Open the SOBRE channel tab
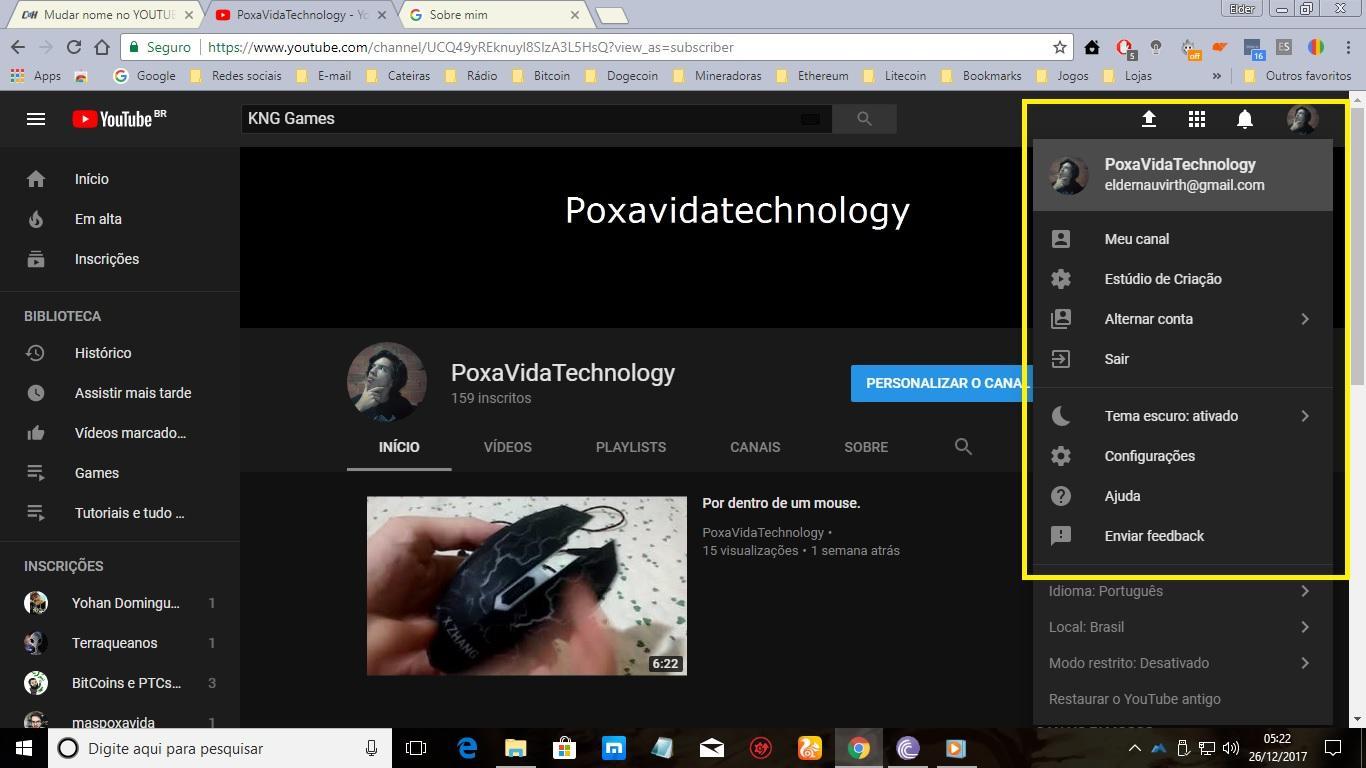Image resolution: width=1366 pixels, height=768 pixels. 866,447
